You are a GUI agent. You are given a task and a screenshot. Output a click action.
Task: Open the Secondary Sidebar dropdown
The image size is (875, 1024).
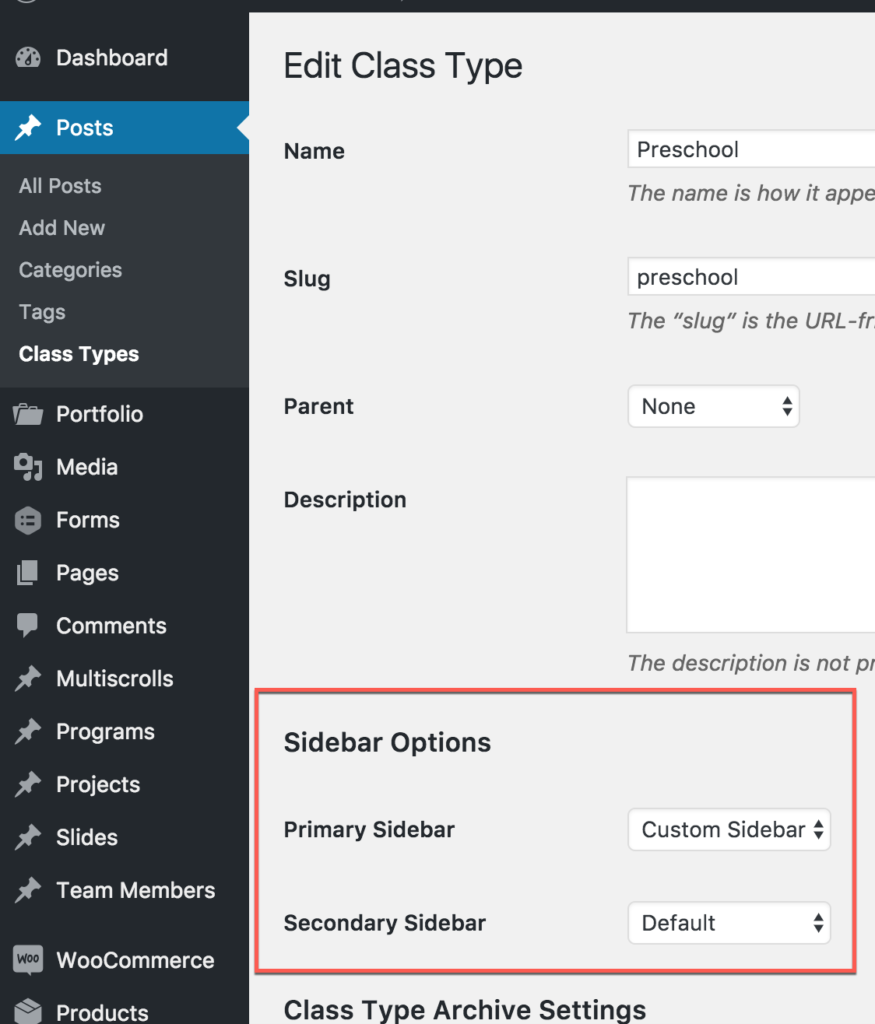pos(728,923)
